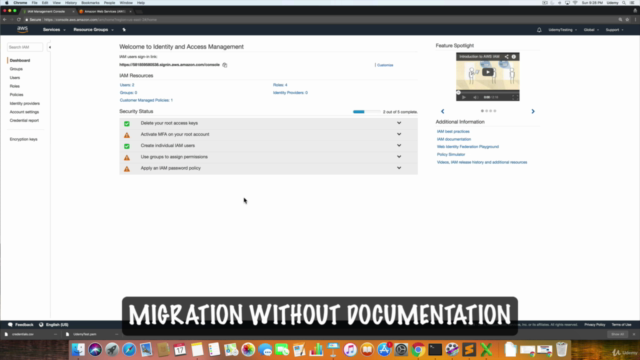The image size is (640, 360).
Task: Open Privacy Policy footer link
Action: click(x=595, y=325)
